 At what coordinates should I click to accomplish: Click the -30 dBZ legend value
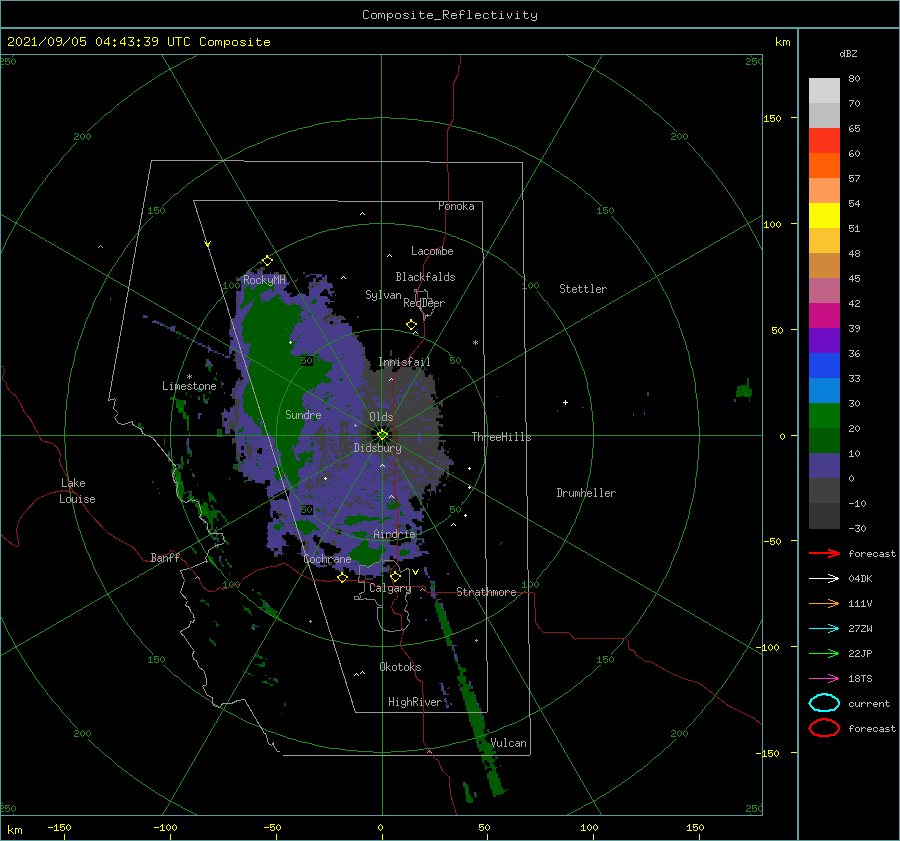click(x=857, y=528)
